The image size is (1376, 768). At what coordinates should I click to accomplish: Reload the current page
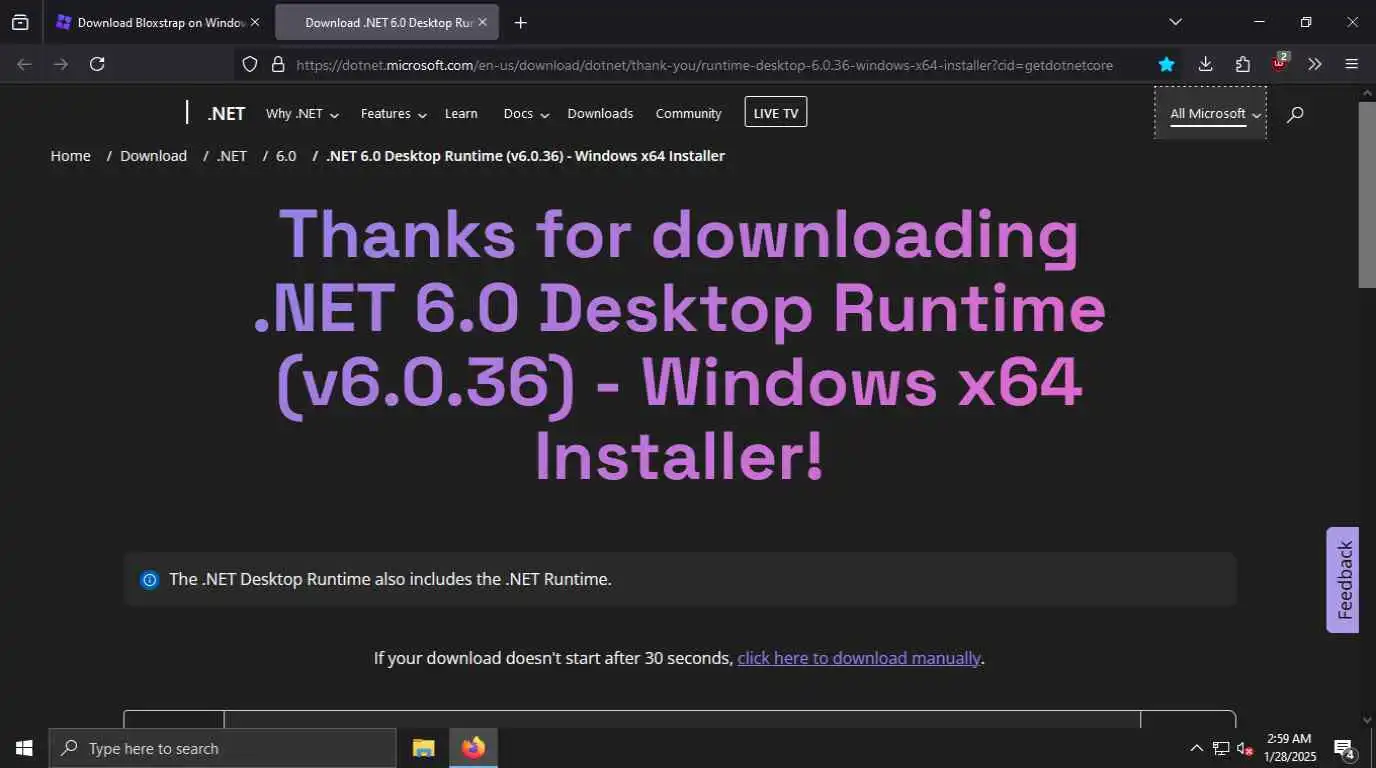coord(97,64)
